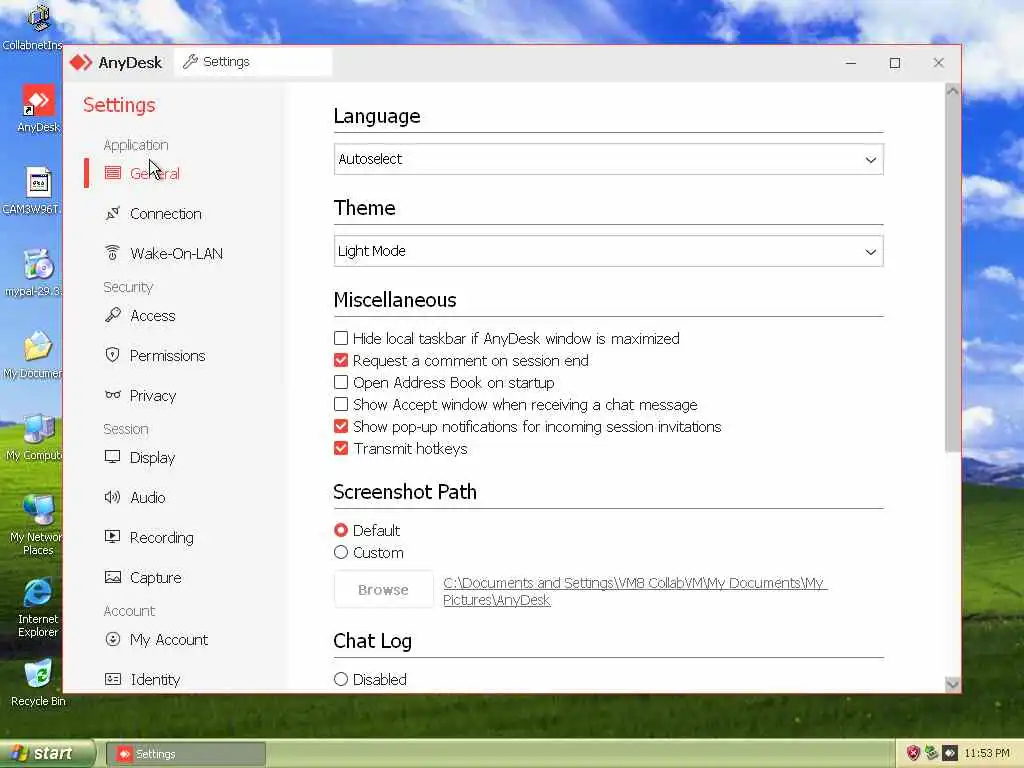Viewport: 1024px width, 768px height.
Task: Click the Browse button for screenshot path
Action: coord(383,590)
